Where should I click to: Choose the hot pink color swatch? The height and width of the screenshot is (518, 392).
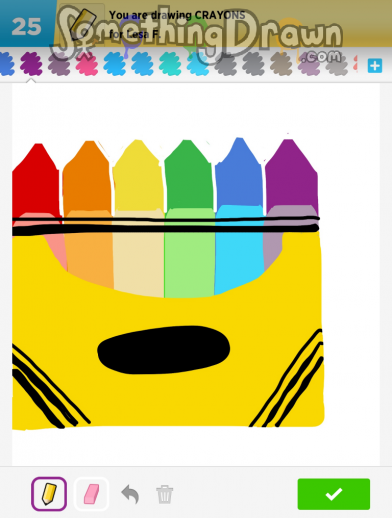(x=87, y=63)
